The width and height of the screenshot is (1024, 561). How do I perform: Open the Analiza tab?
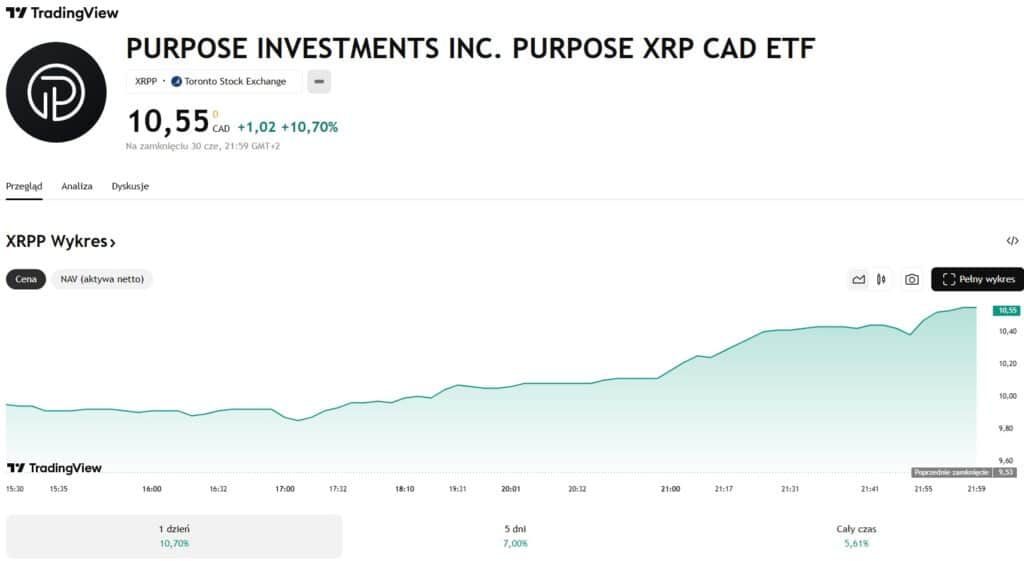(77, 186)
